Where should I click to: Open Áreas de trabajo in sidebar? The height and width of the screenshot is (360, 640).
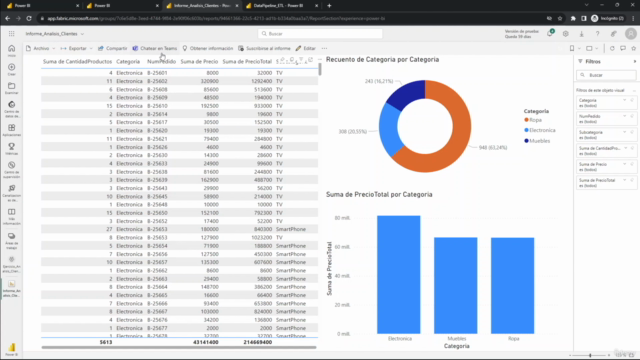(x=11, y=241)
